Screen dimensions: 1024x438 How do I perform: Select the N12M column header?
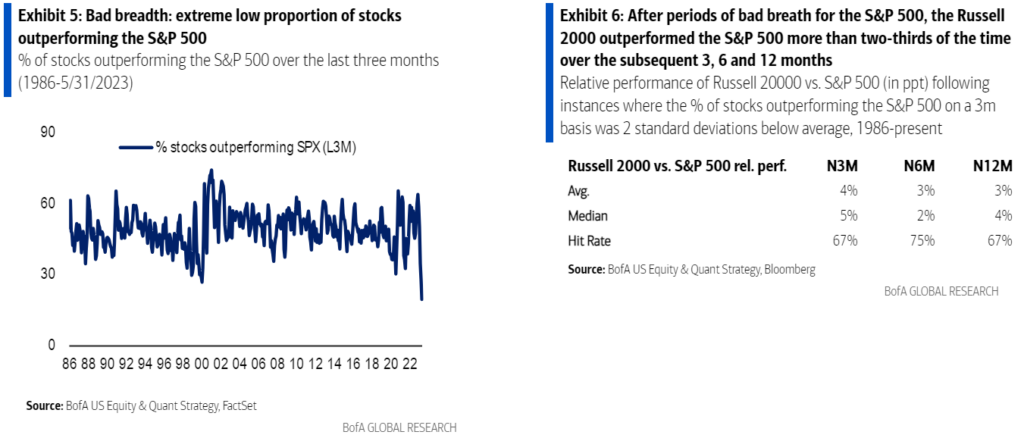993,165
